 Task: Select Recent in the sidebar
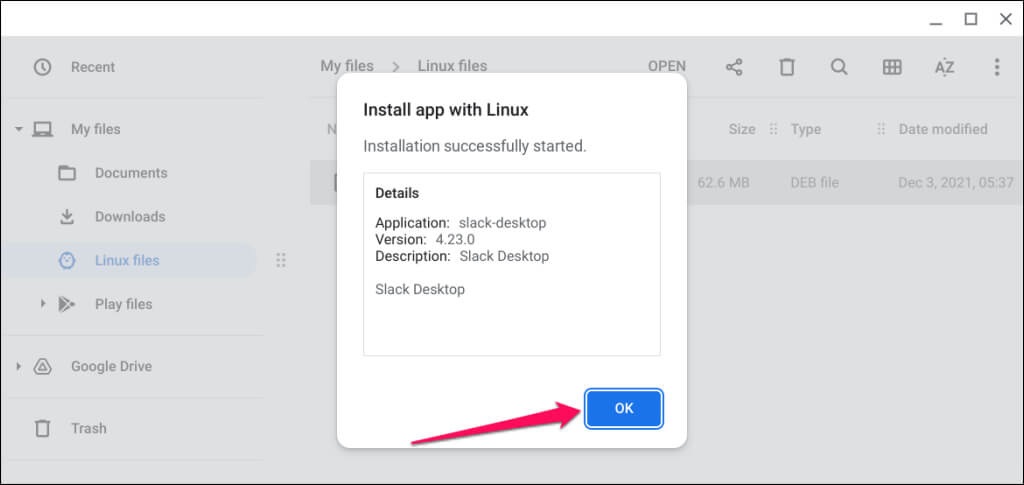(x=92, y=67)
